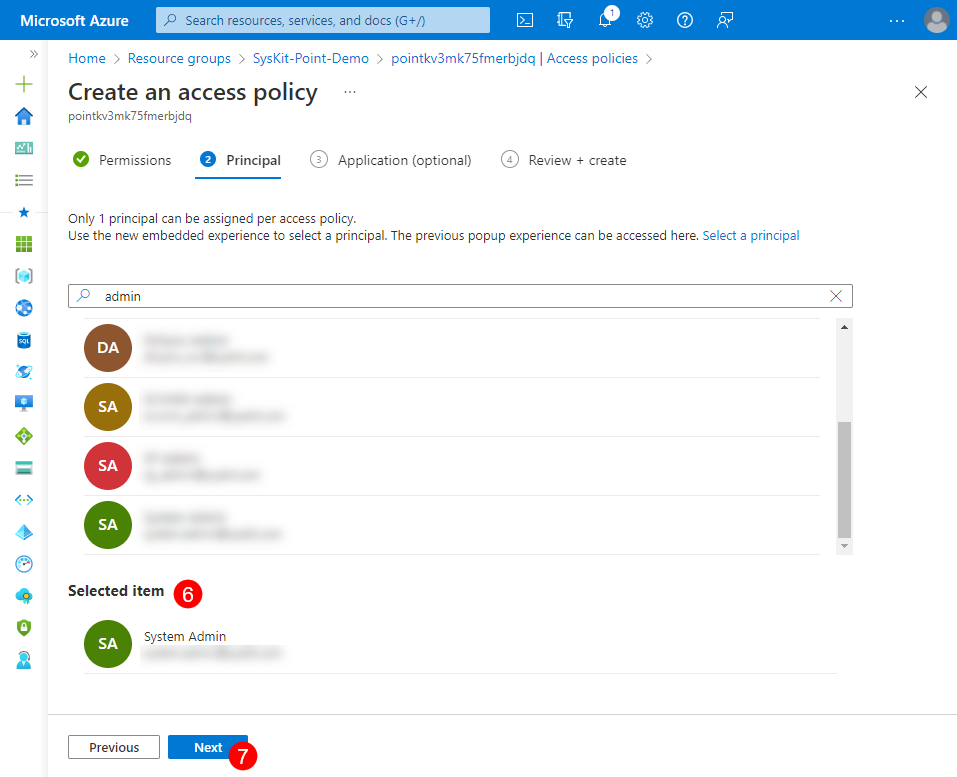Viewport: 957px width, 777px height.
Task: Open Azure Cosmos DB in the sidebar
Action: 23,372
